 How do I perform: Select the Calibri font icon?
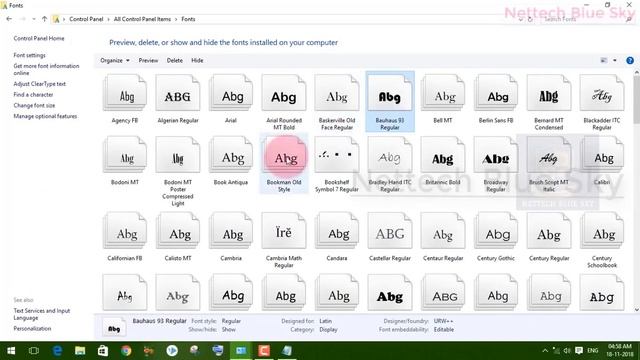pos(602,155)
